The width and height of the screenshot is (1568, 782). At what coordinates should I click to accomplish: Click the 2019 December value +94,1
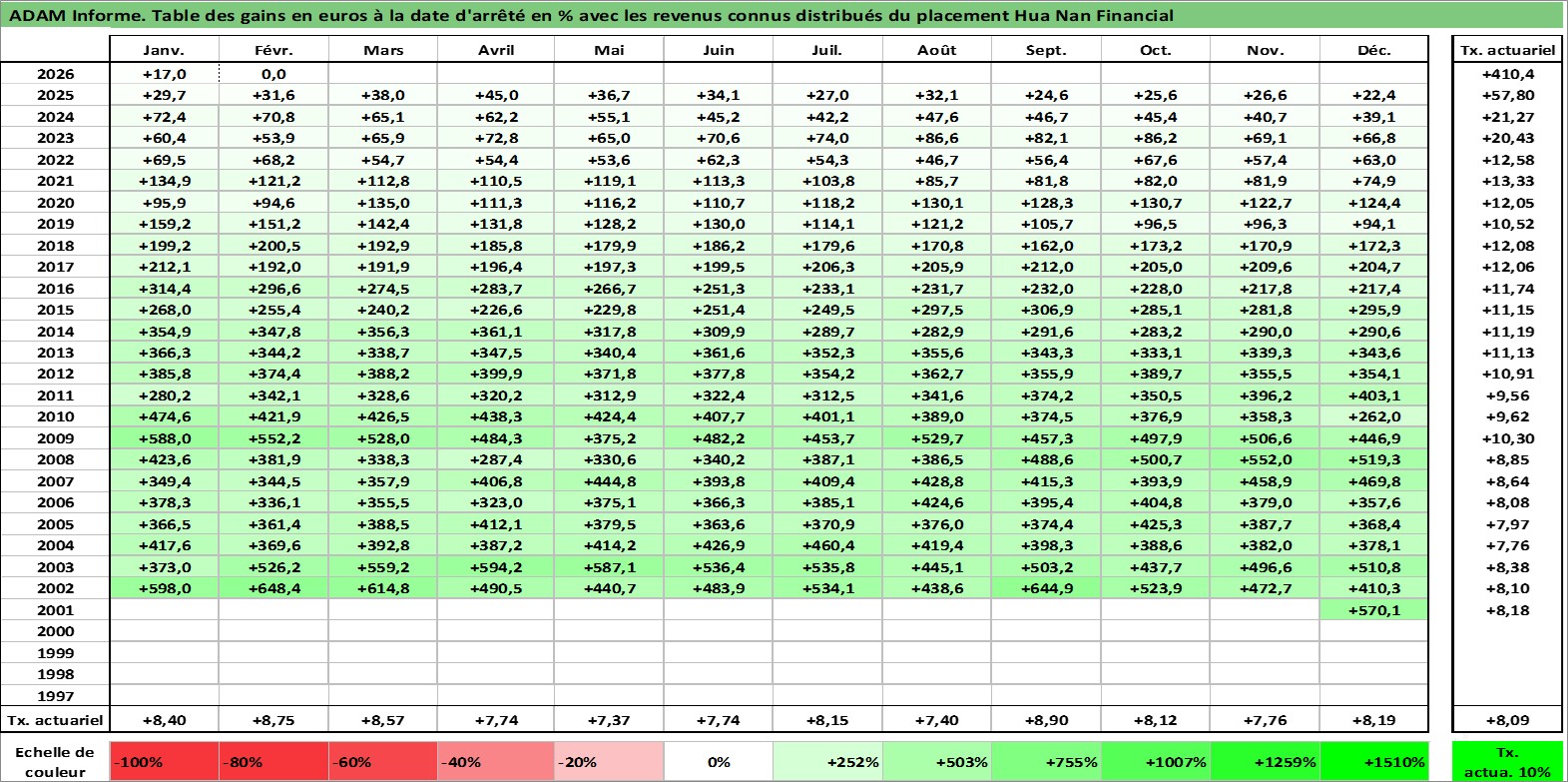tap(1374, 224)
